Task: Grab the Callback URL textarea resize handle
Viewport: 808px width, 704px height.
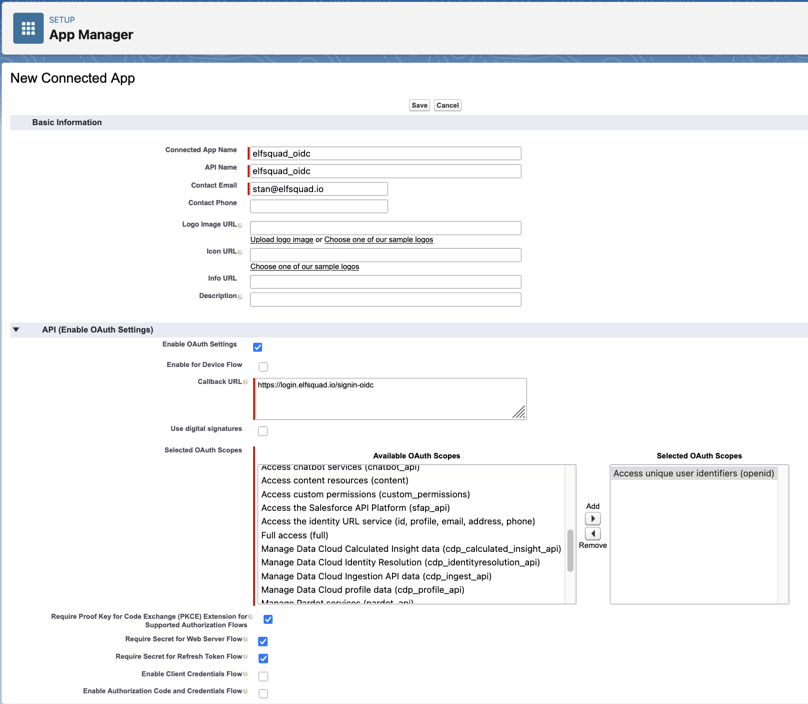Action: (519, 412)
